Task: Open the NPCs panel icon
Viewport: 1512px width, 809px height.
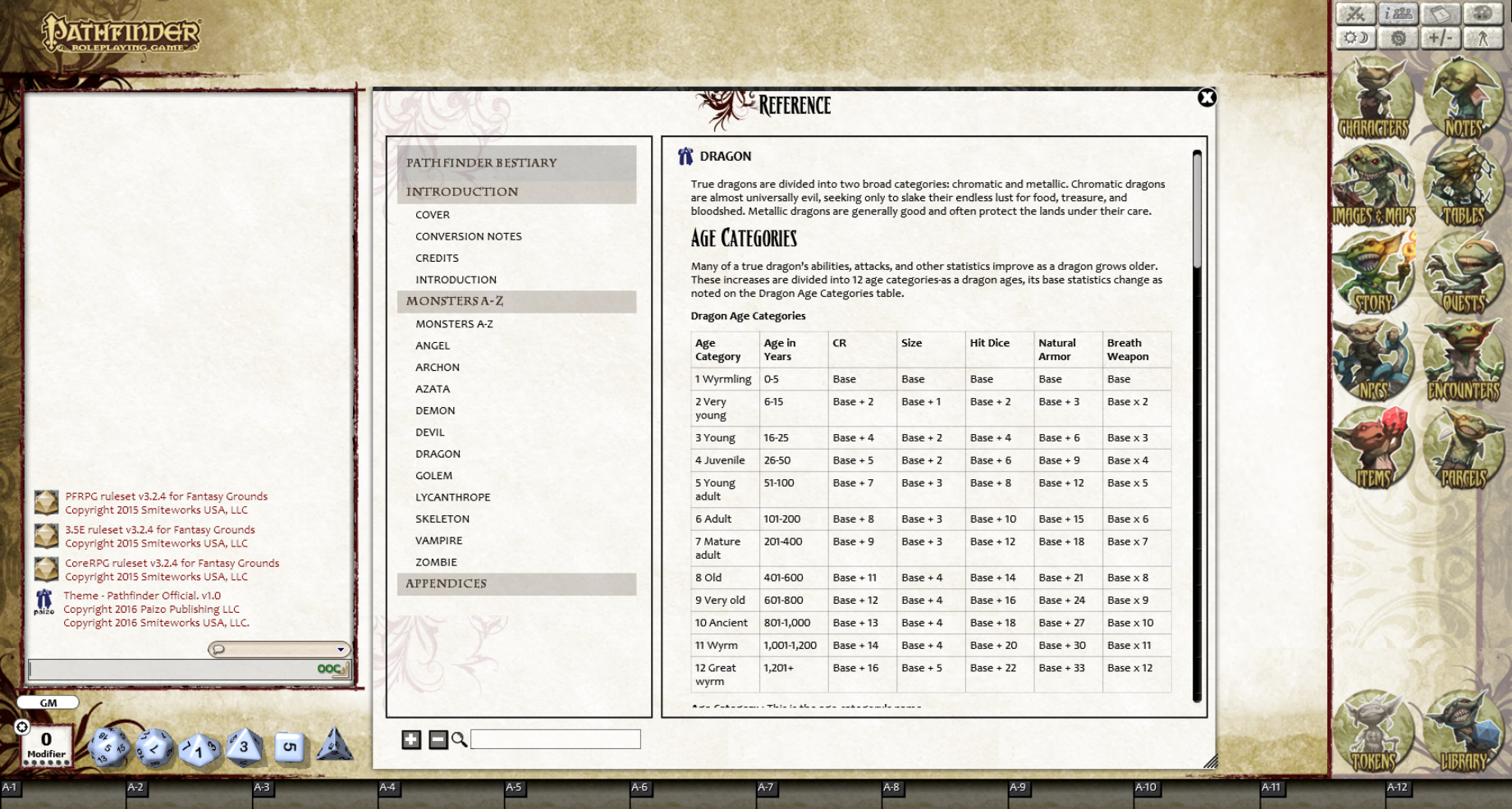Action: [1373, 357]
